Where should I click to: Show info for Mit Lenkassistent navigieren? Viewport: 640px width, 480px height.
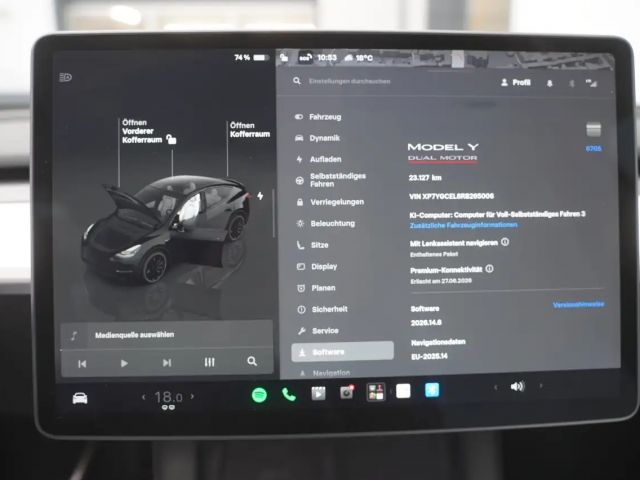tap(505, 242)
